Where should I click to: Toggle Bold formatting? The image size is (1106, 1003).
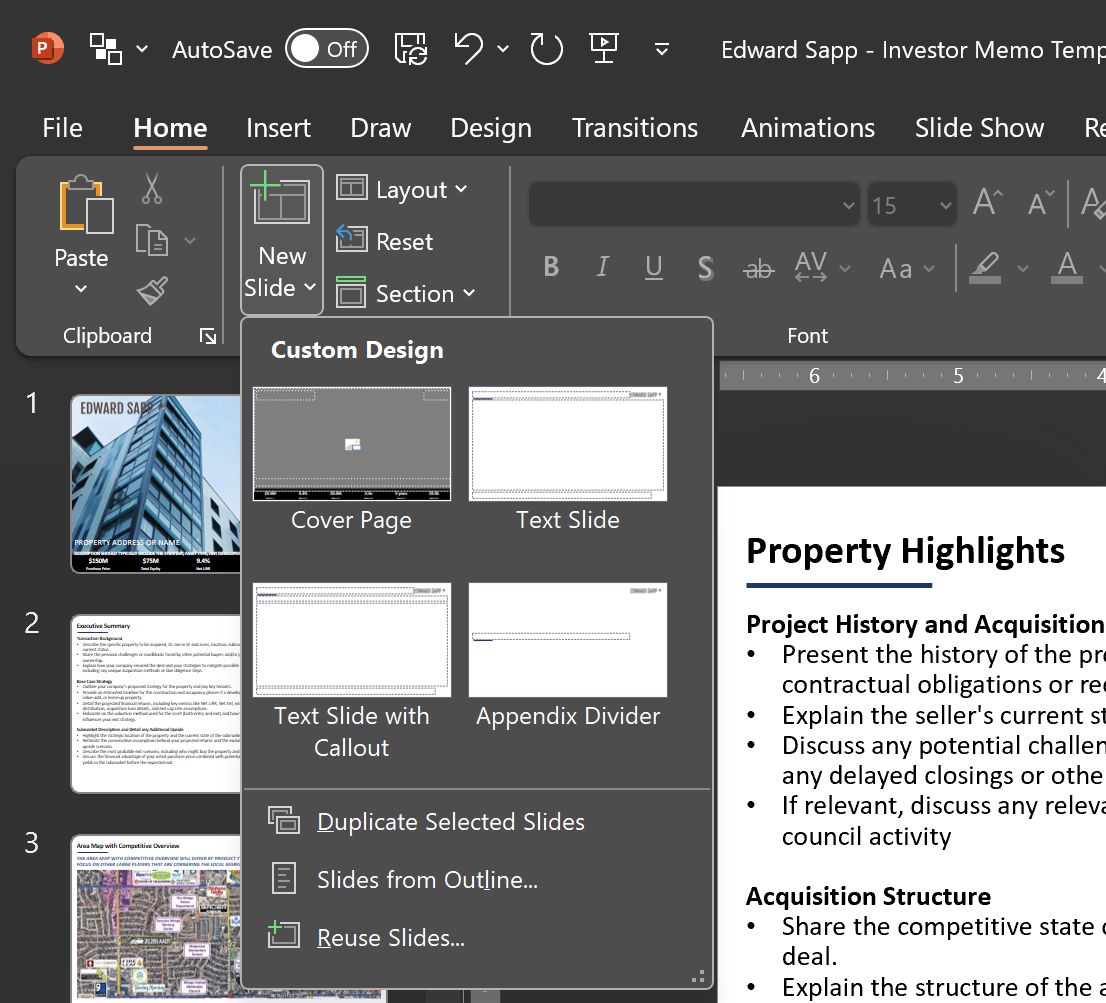tap(551, 267)
